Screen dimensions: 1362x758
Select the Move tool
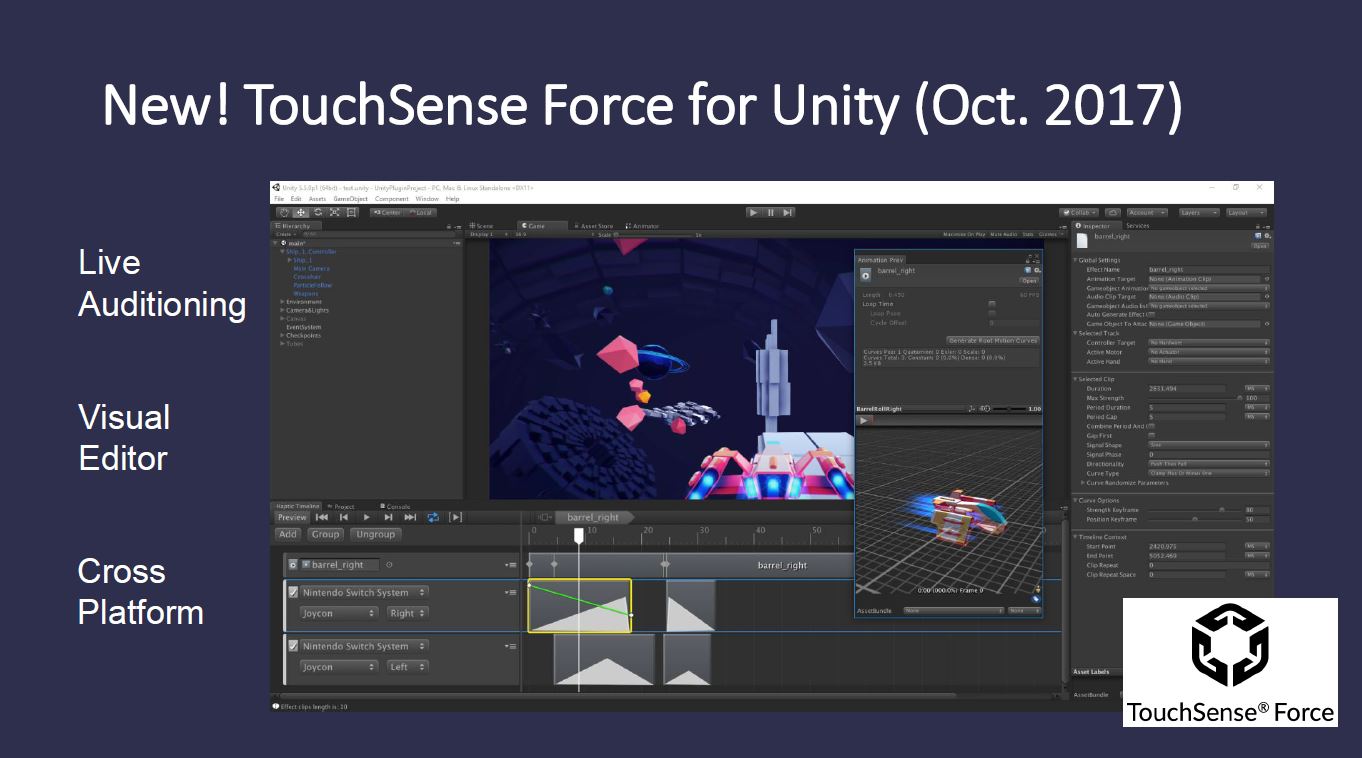[302, 212]
